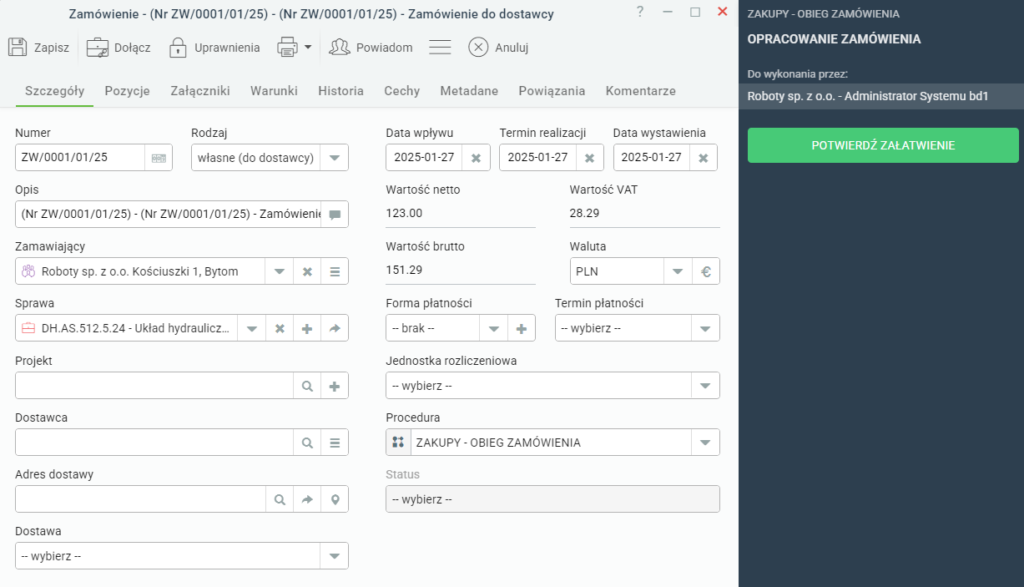Screen dimensions: 1024x587
Task: Click the numbering icon in Numer field
Action: 159,158
